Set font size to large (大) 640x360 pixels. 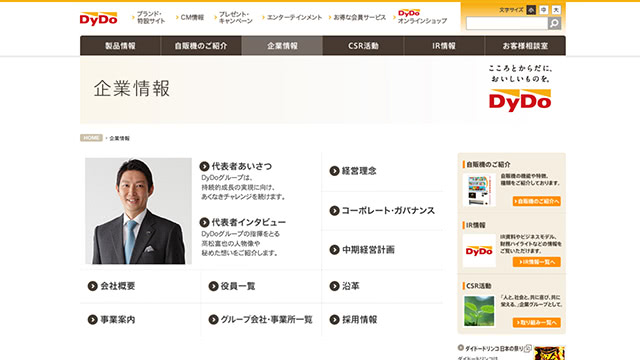[x=556, y=10]
